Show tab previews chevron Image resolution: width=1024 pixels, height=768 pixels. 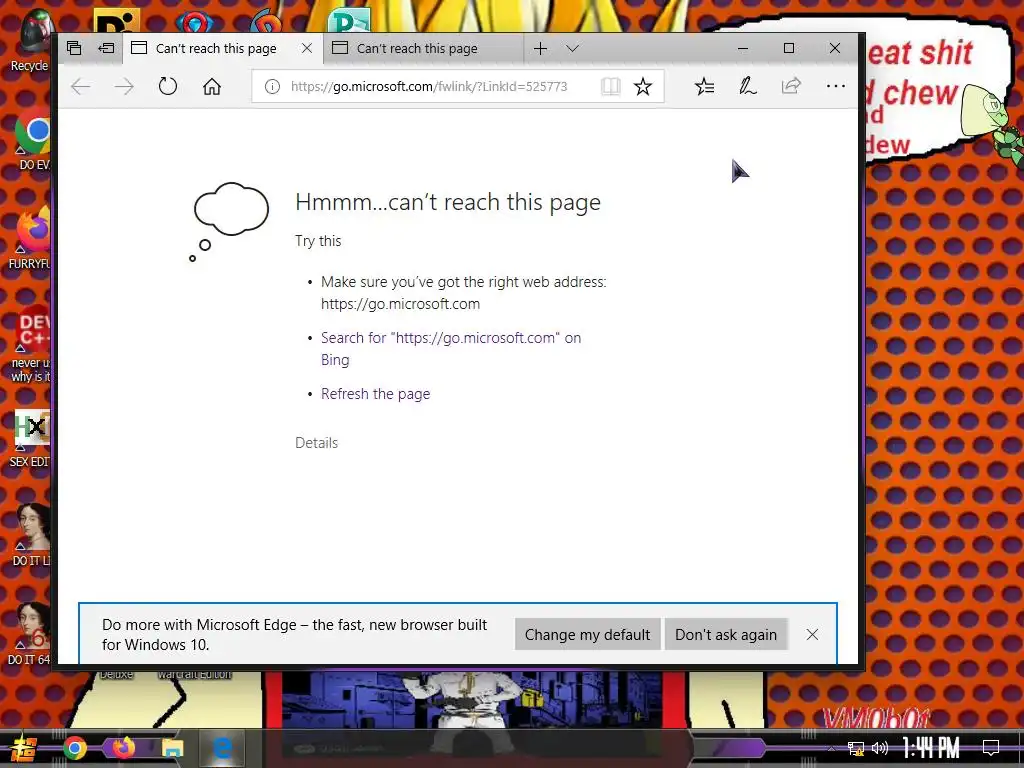[x=573, y=48]
